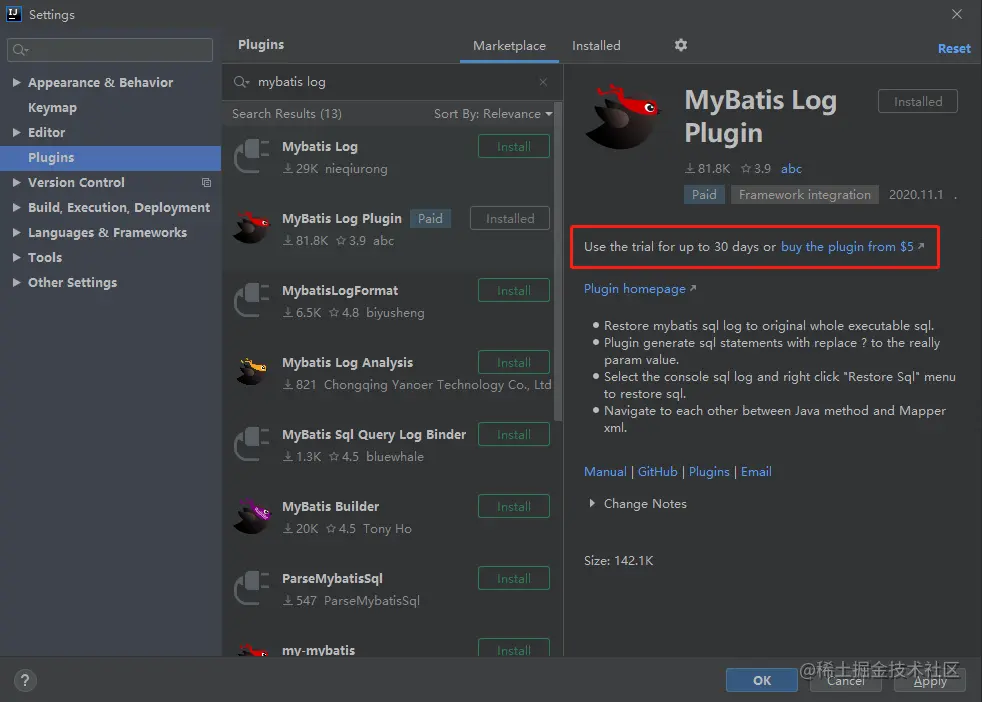
Task: Click the abc vendor link
Action: (791, 168)
